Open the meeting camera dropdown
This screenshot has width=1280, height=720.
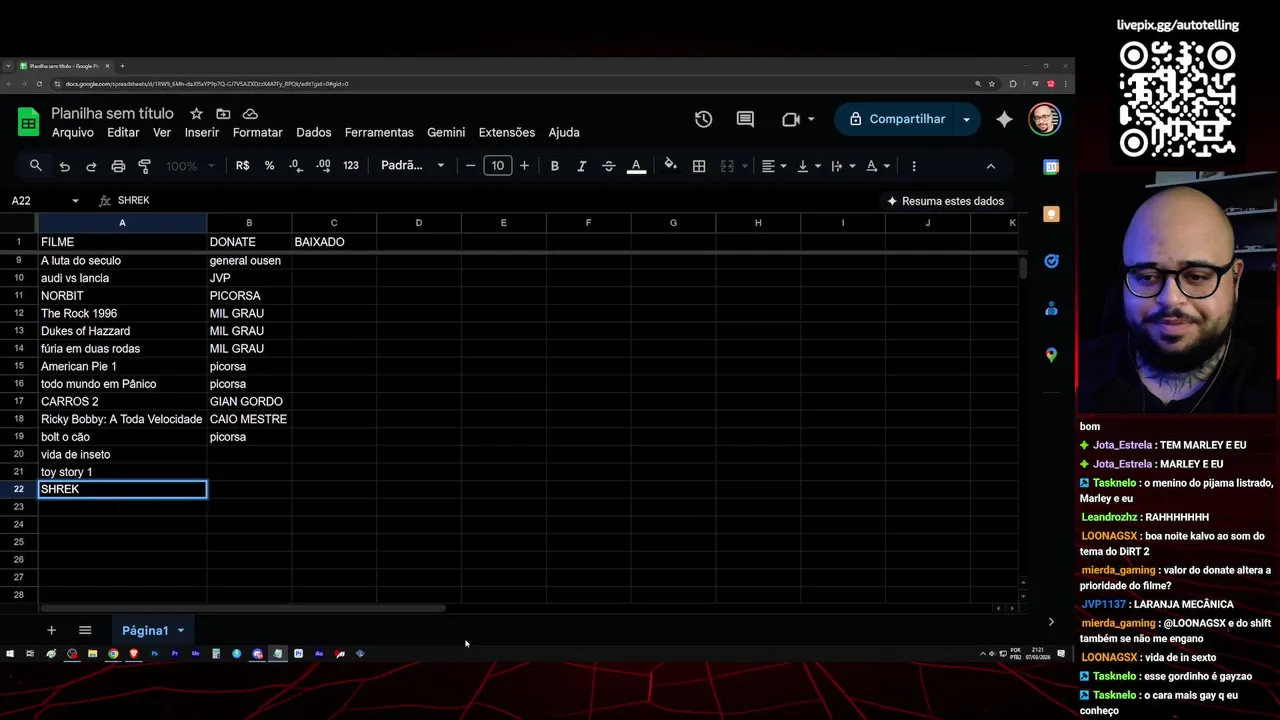click(x=798, y=119)
